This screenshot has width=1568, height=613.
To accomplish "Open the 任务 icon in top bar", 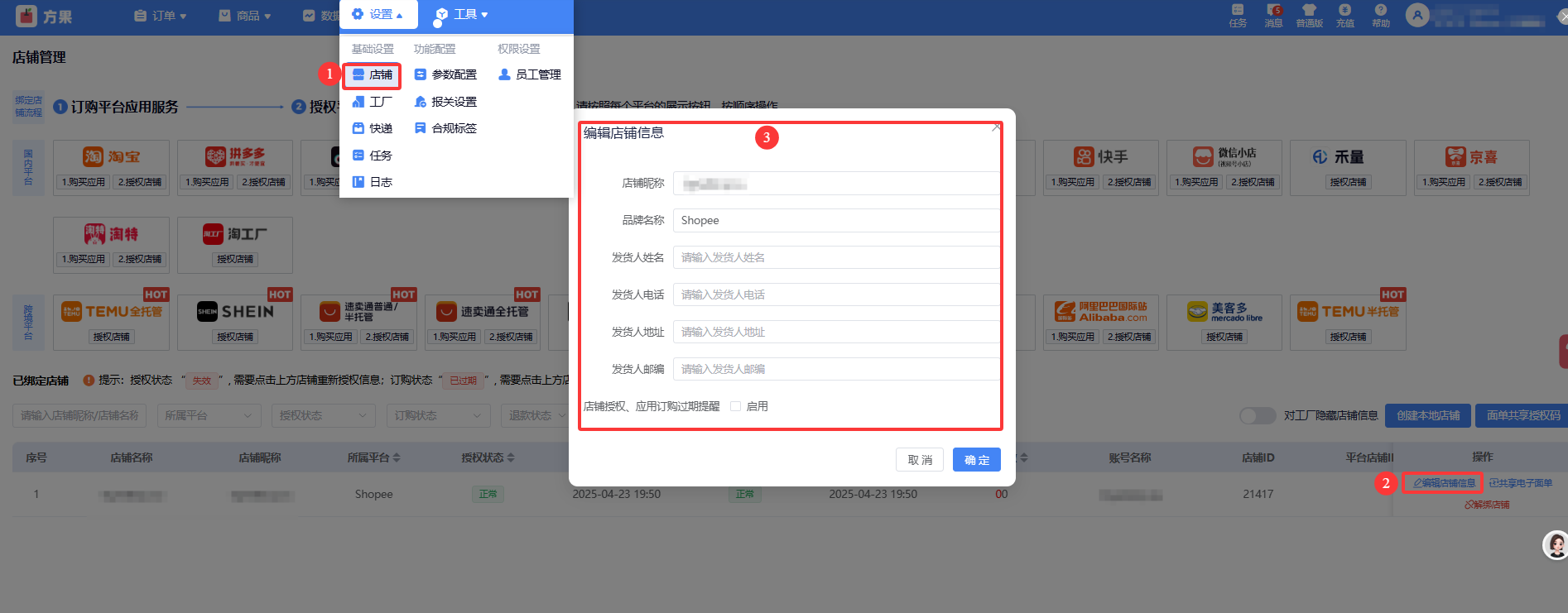I will click(x=1238, y=16).
